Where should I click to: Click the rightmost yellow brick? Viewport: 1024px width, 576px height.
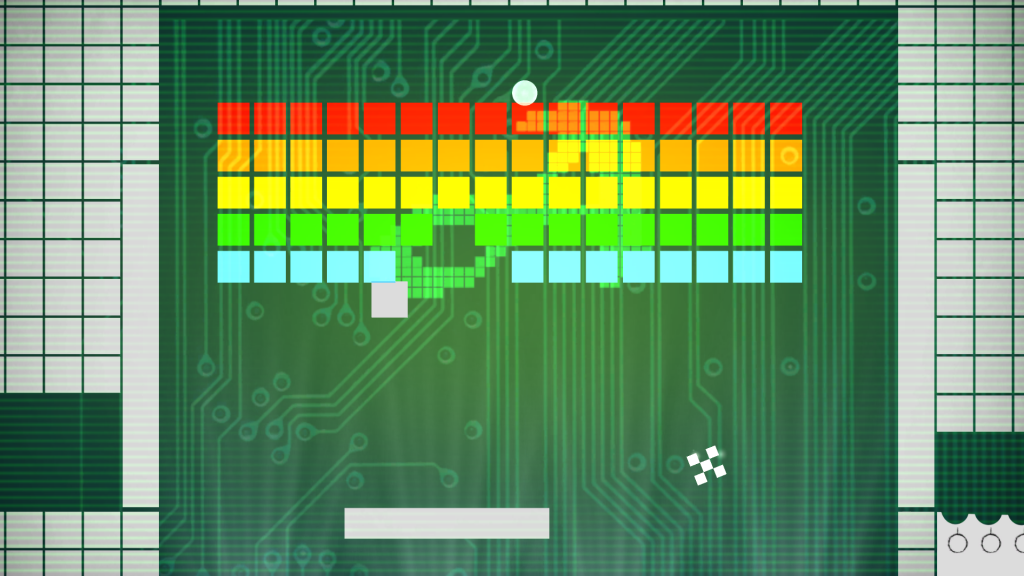coord(786,192)
